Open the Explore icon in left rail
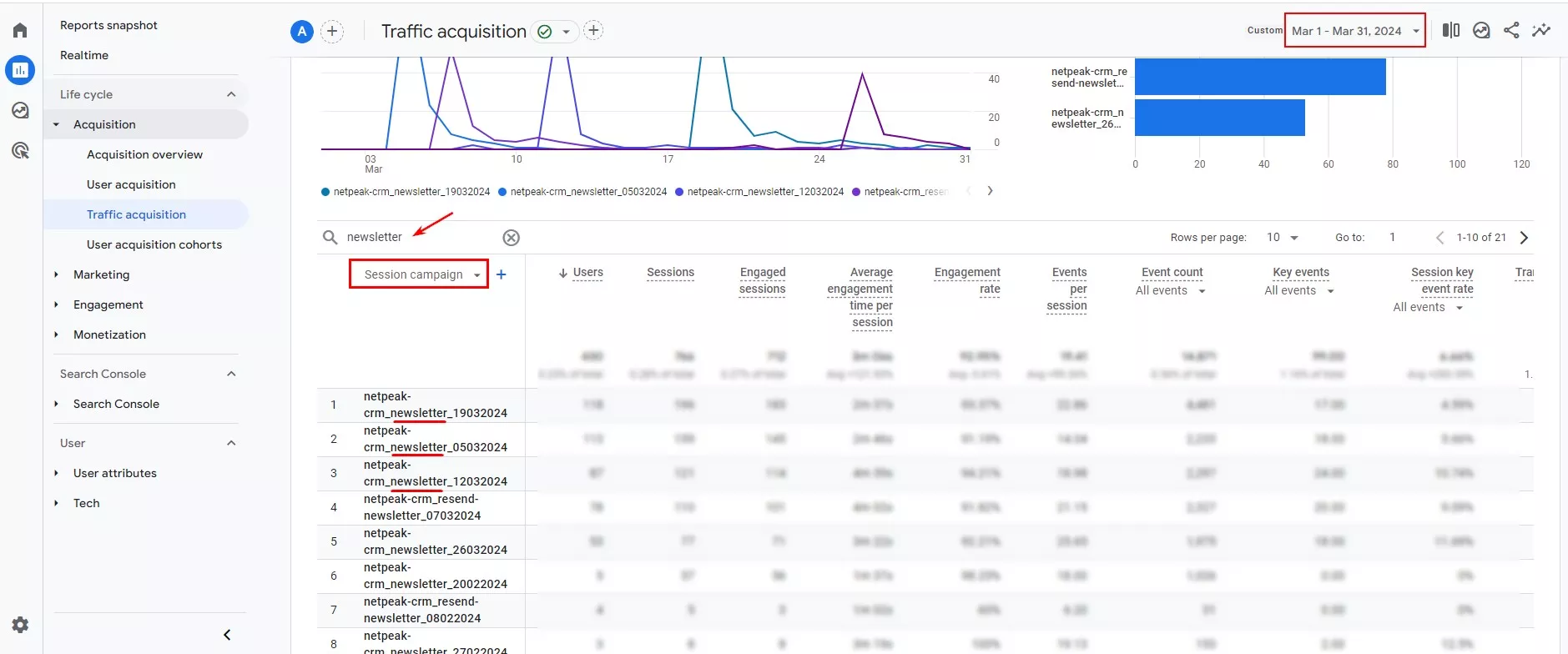This screenshot has width=1568, height=654. click(20, 110)
